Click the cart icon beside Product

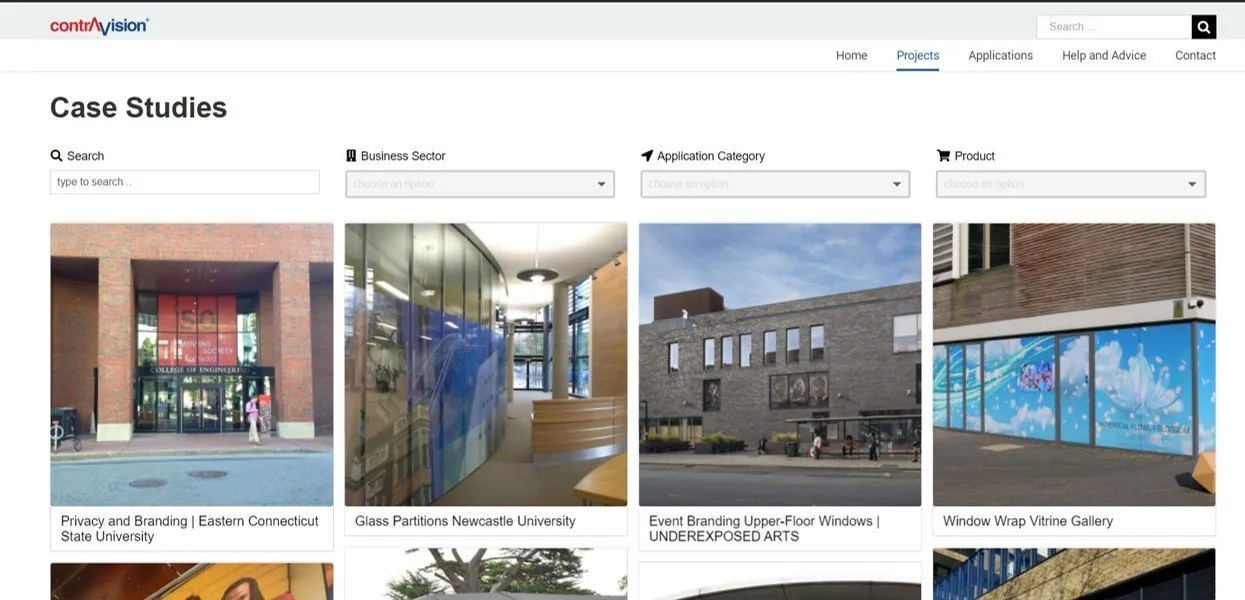pyautogui.click(x=943, y=156)
